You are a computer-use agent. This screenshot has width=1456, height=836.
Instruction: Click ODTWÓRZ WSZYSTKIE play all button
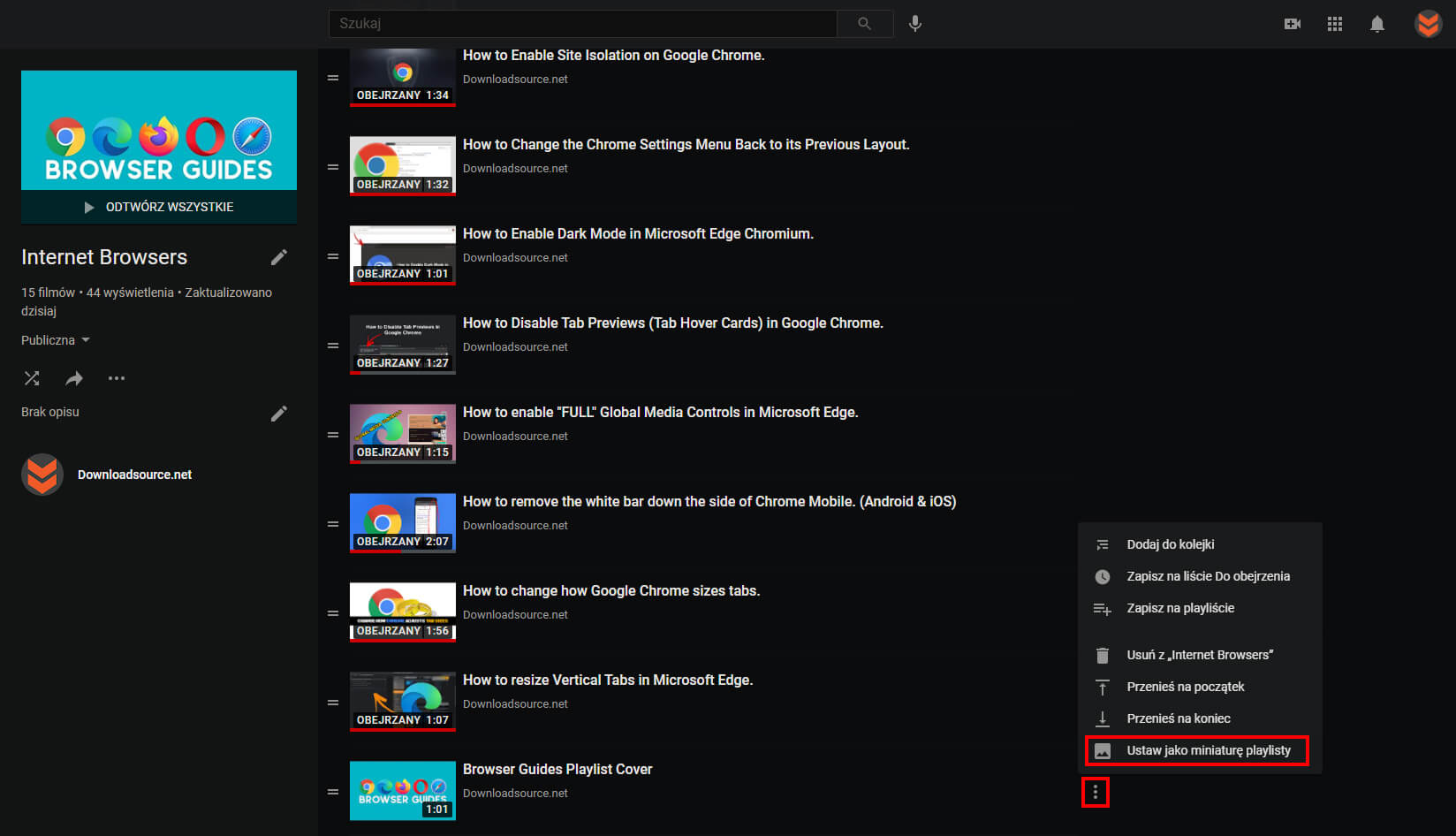(x=159, y=207)
